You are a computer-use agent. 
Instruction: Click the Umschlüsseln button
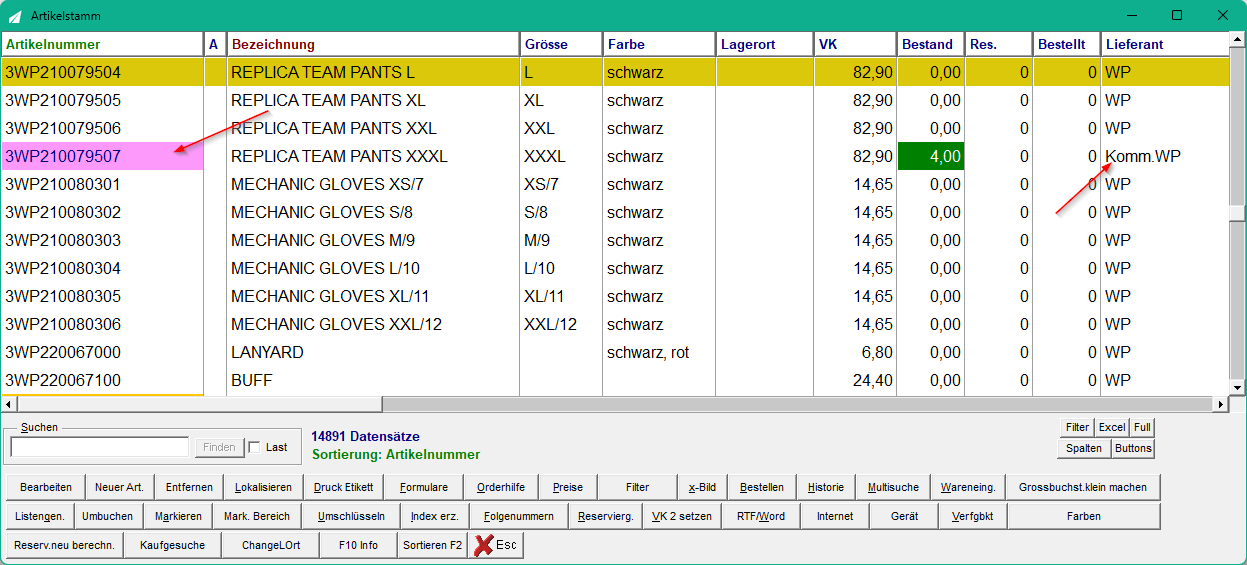pyautogui.click(x=351, y=516)
